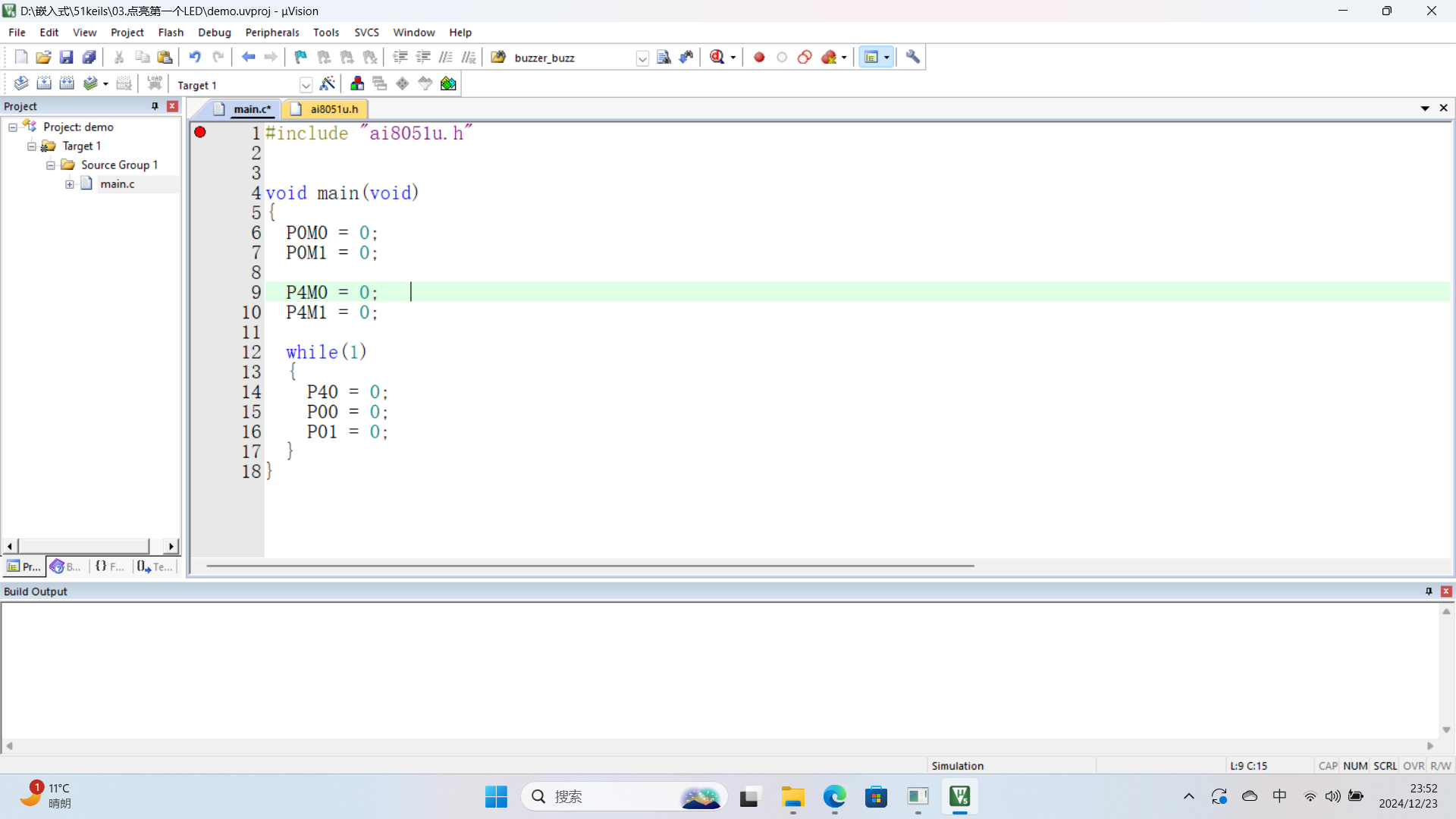
Task: Switch to the Templates panel tab
Action: point(155,566)
